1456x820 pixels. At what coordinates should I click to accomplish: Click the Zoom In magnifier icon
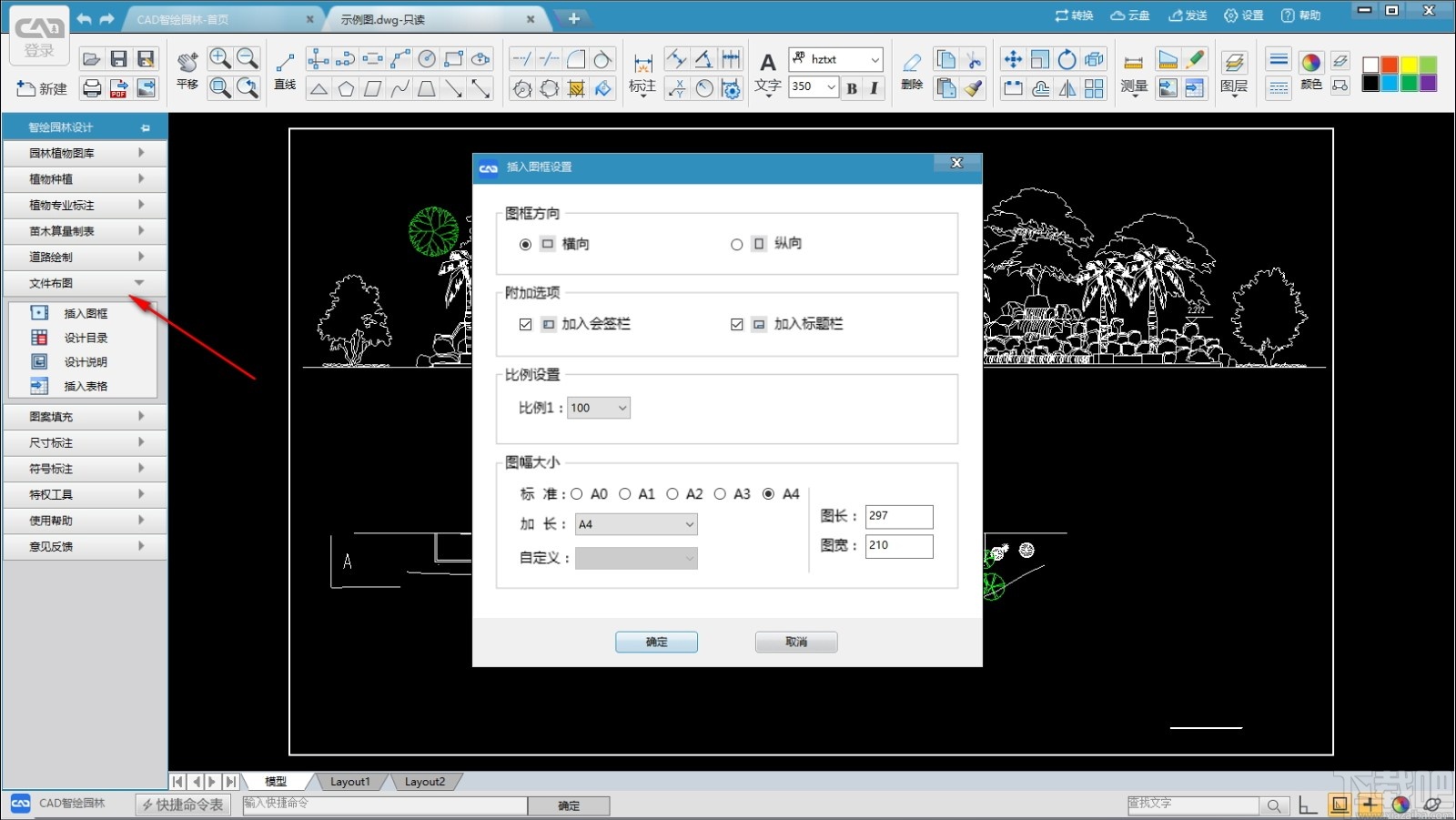218,57
